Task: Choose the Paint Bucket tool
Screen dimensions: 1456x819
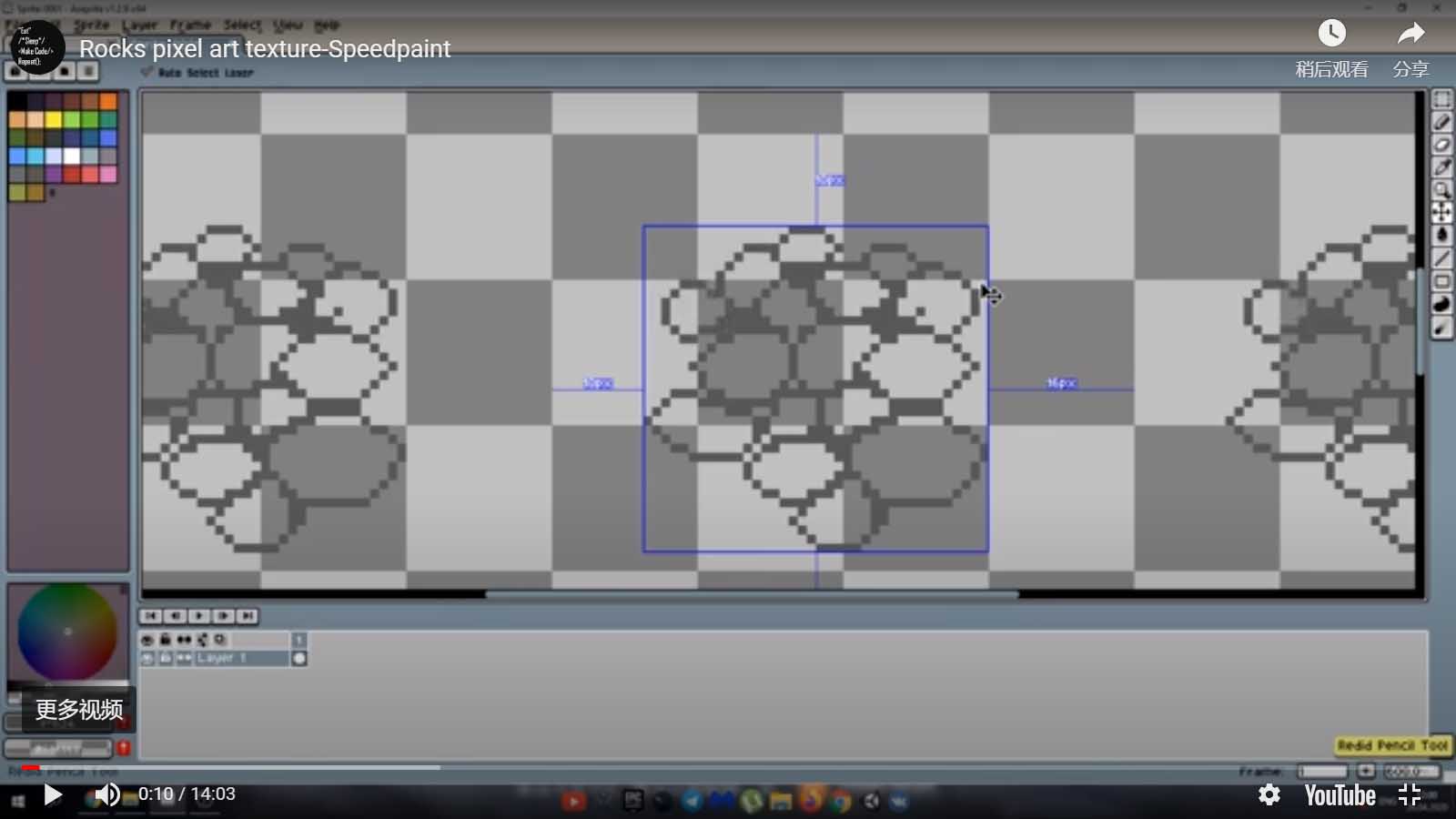Action: pos(1441,236)
